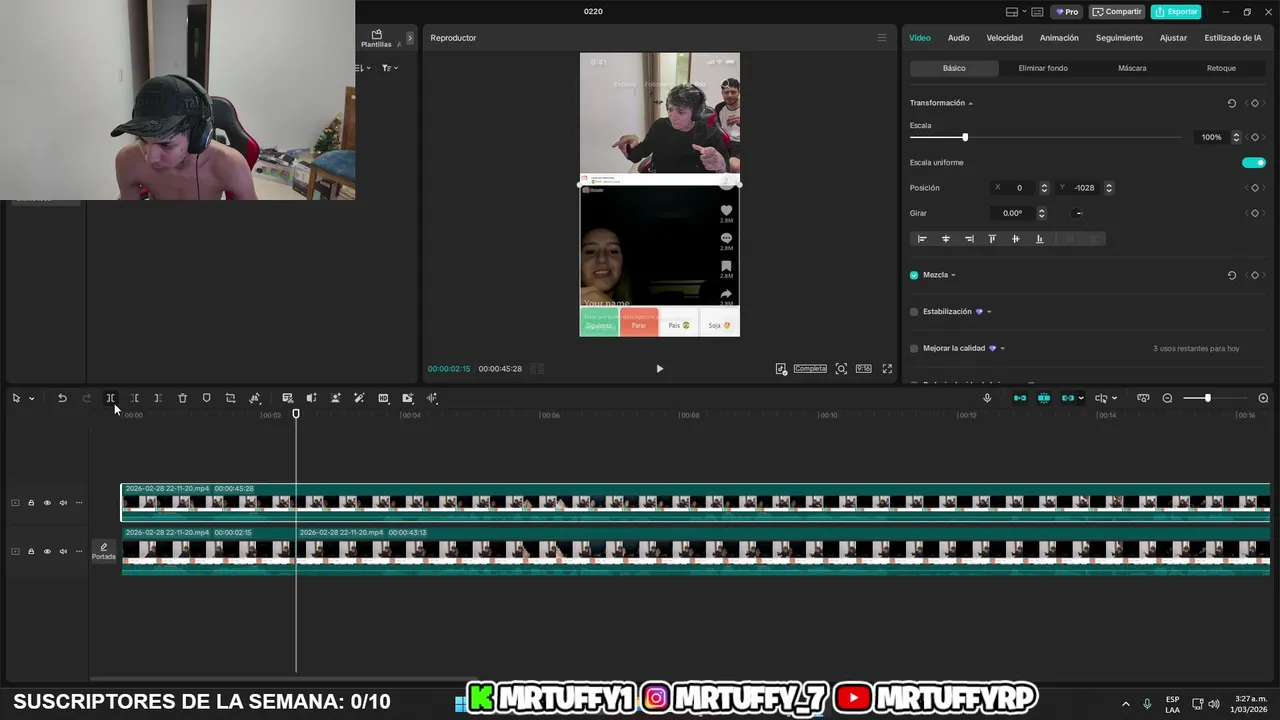1280x720 pixels.
Task: Mute the upper video track
Action: (63, 503)
